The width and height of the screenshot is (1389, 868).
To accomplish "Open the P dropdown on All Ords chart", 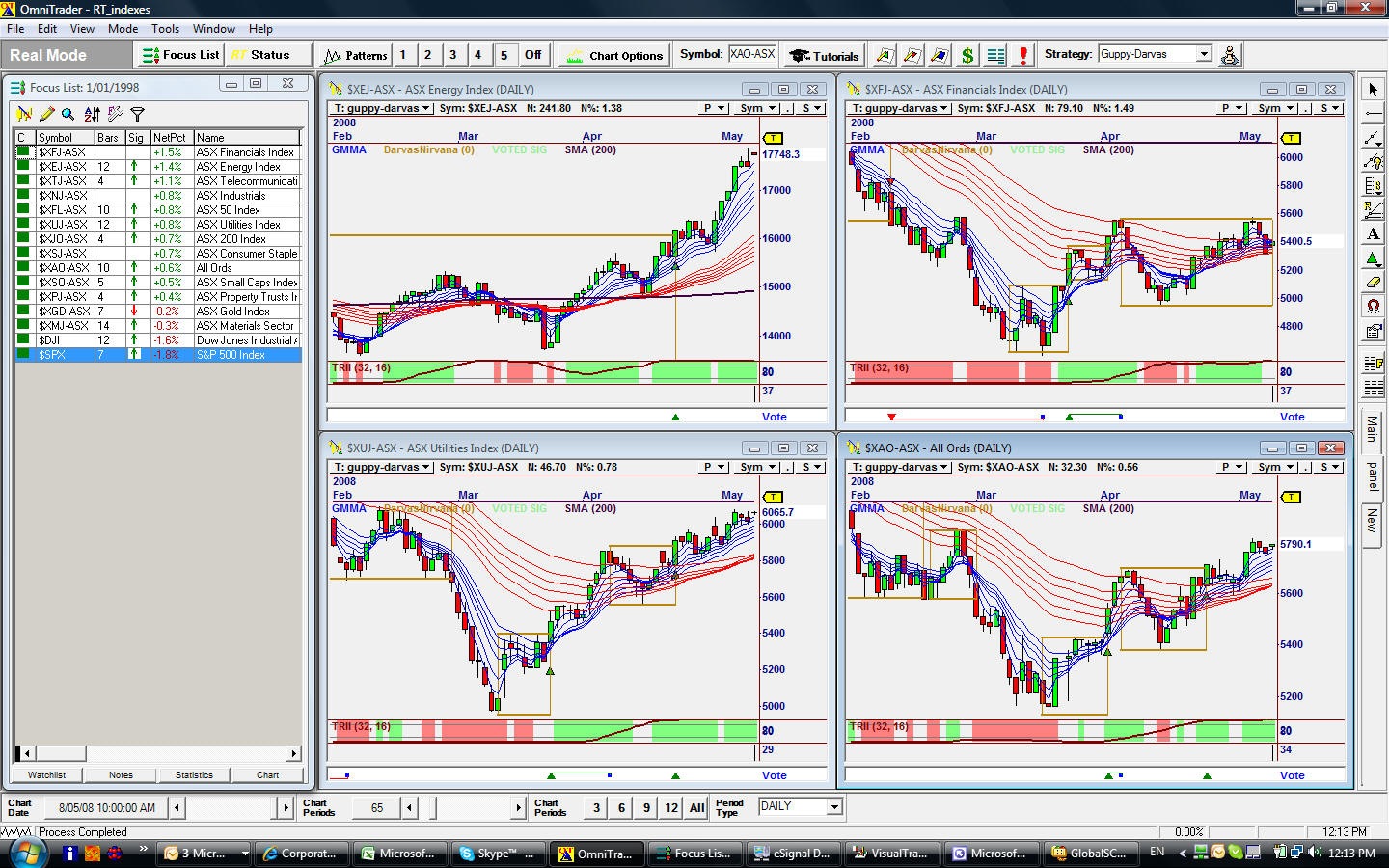I will tap(1232, 467).
